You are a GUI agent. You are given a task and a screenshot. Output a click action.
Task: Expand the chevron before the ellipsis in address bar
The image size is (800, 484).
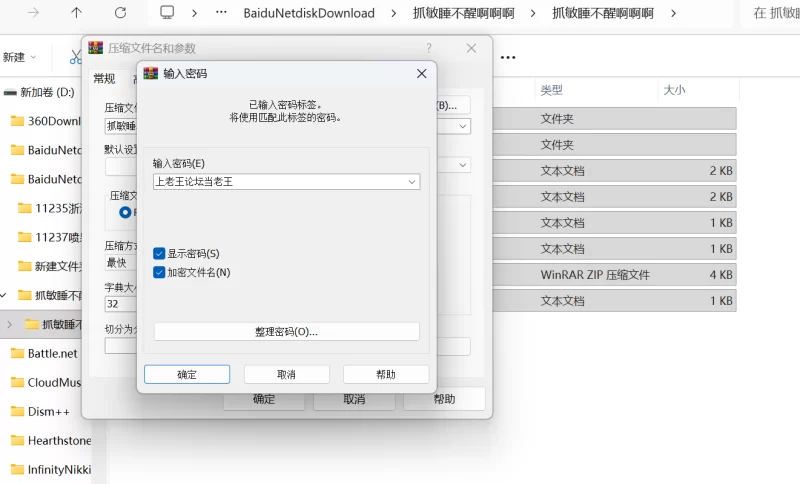pyautogui.click(x=194, y=13)
